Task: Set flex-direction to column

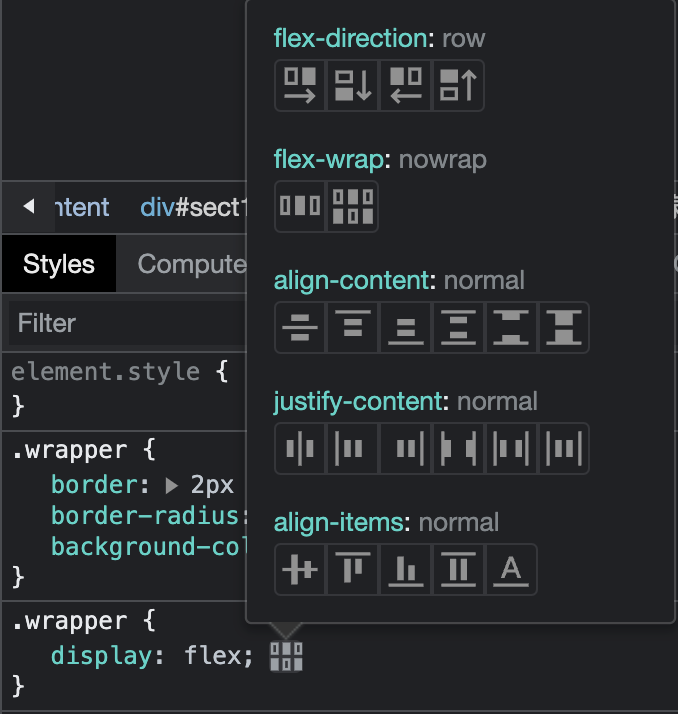Action: (353, 85)
